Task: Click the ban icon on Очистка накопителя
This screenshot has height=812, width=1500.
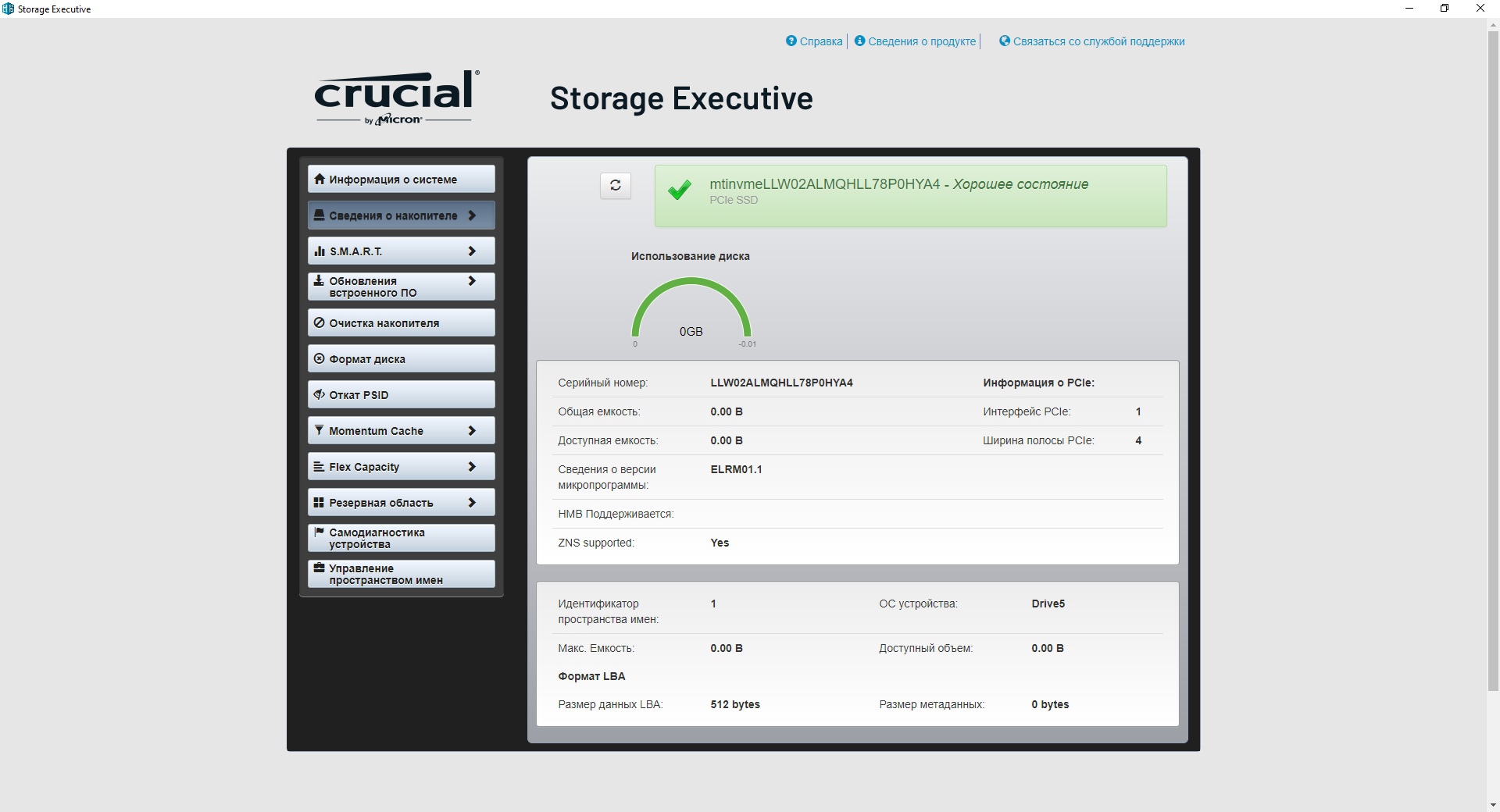Action: (x=319, y=322)
